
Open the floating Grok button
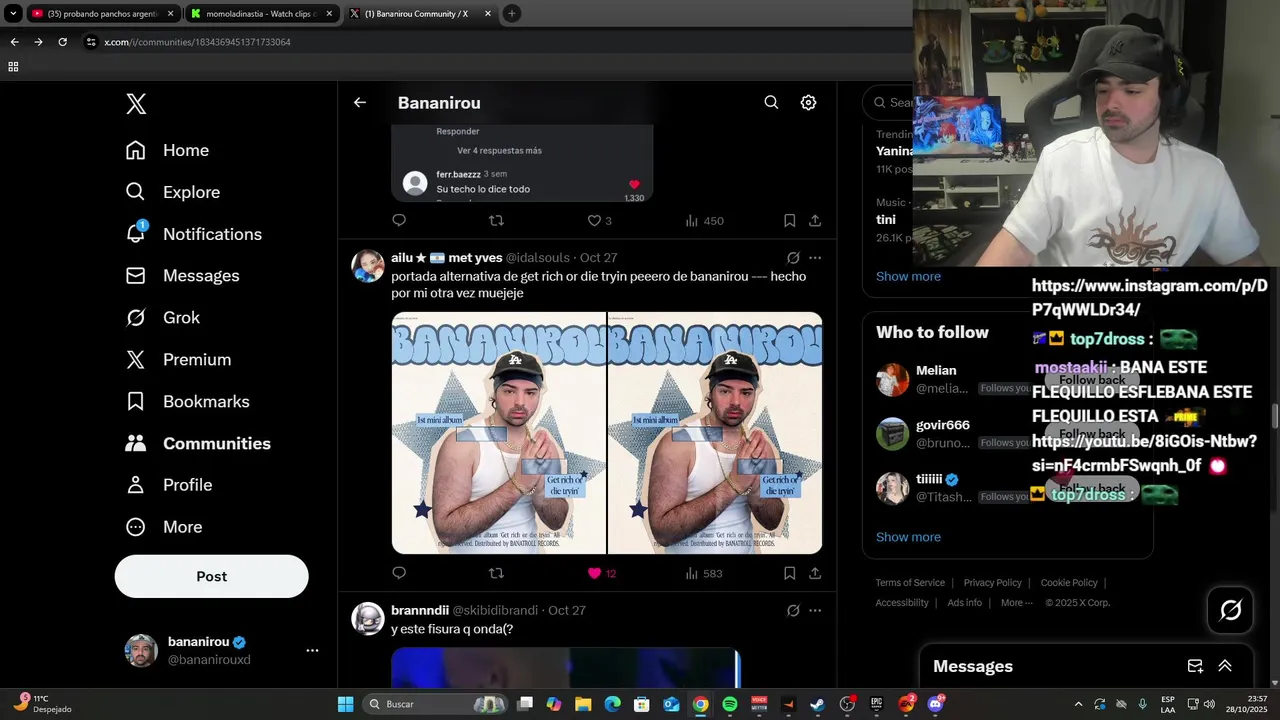click(x=1230, y=610)
